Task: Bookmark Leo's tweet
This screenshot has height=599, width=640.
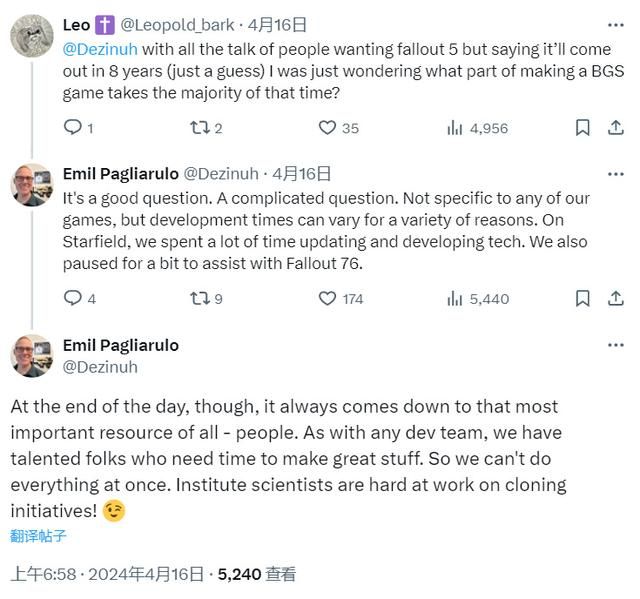Action: (x=583, y=128)
